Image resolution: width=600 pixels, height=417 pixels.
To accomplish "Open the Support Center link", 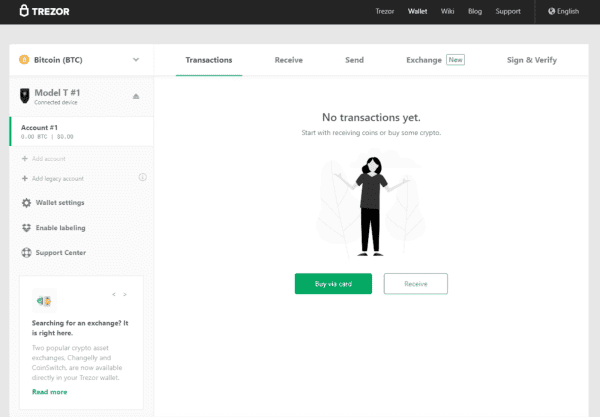I will 60,252.
